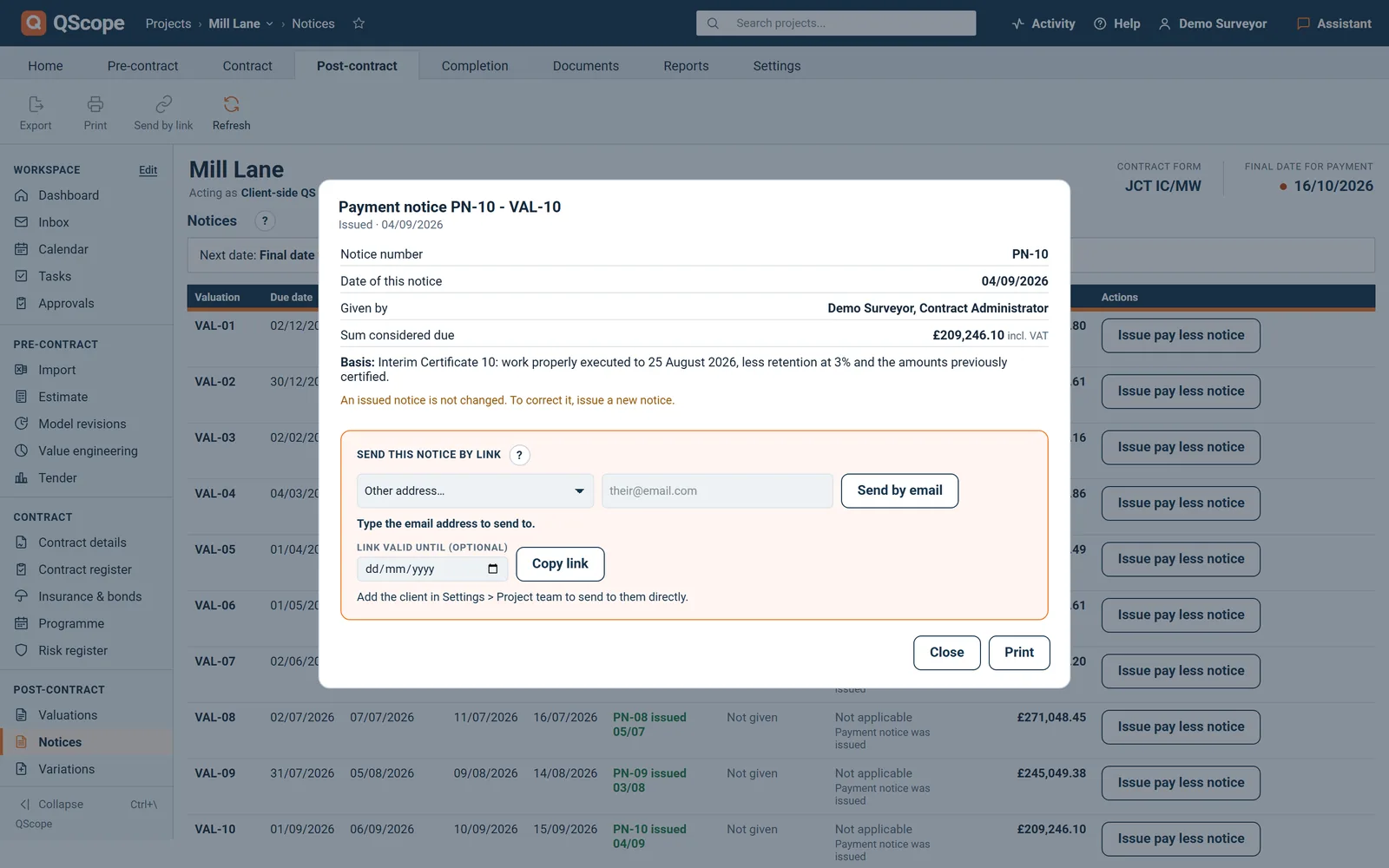Collapse the sidebar

click(x=52, y=805)
